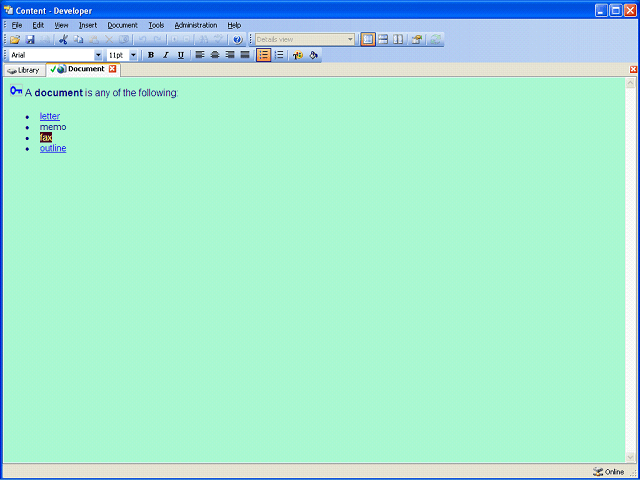Follow the letter hyperlink
Image resolution: width=640 pixels, height=480 pixels.
(50, 116)
